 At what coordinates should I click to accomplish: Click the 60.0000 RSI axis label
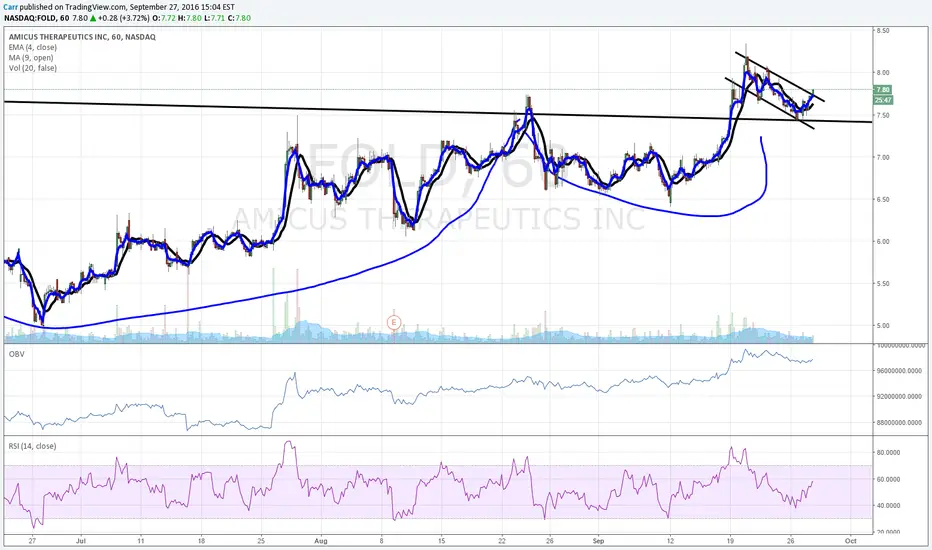(888, 479)
